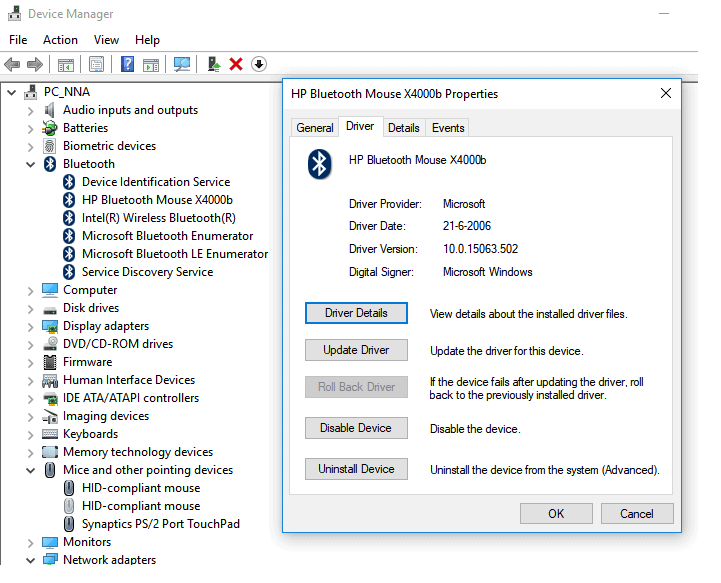Switch to the Details tab
Screen dimensions: 721x583
point(404,128)
